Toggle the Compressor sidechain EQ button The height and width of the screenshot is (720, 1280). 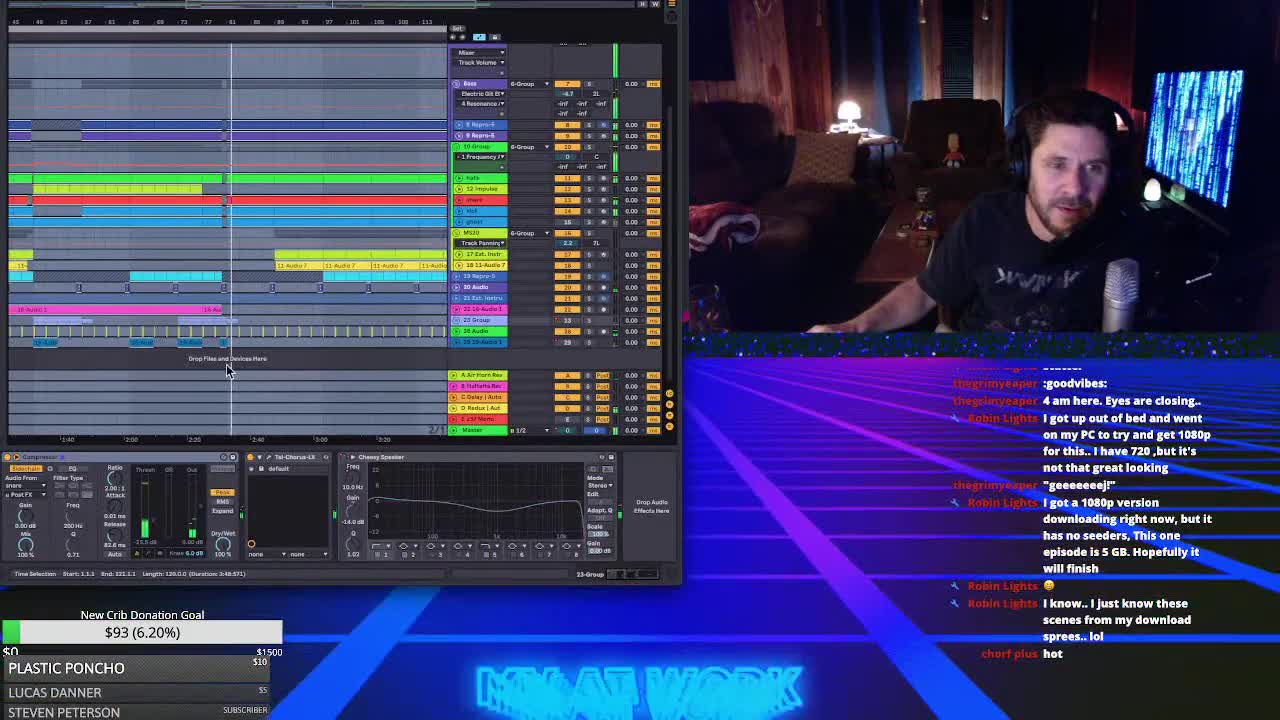[72, 469]
